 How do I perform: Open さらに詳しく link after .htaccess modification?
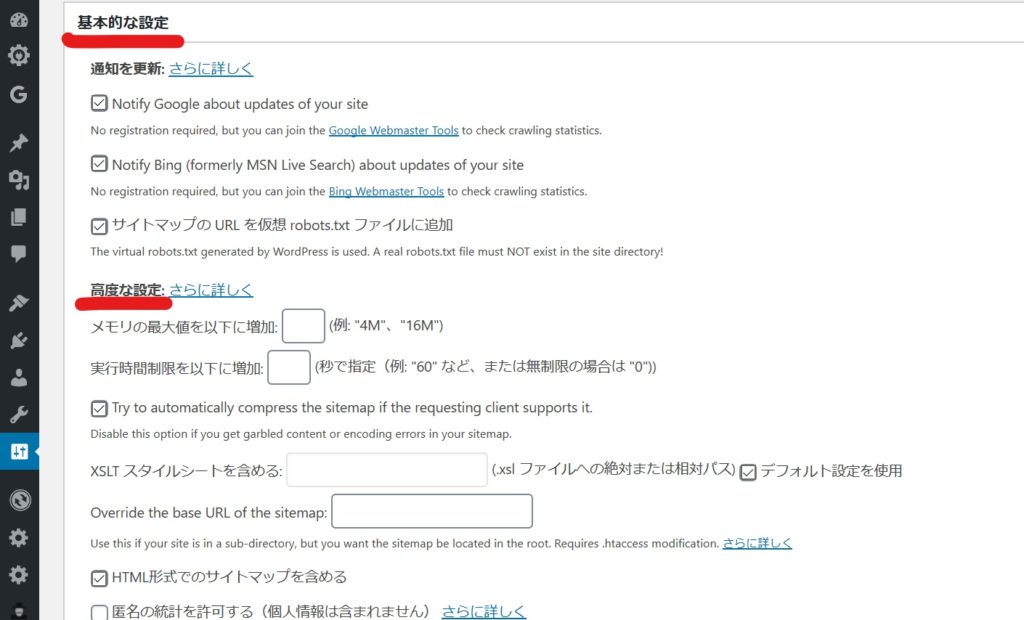757,543
